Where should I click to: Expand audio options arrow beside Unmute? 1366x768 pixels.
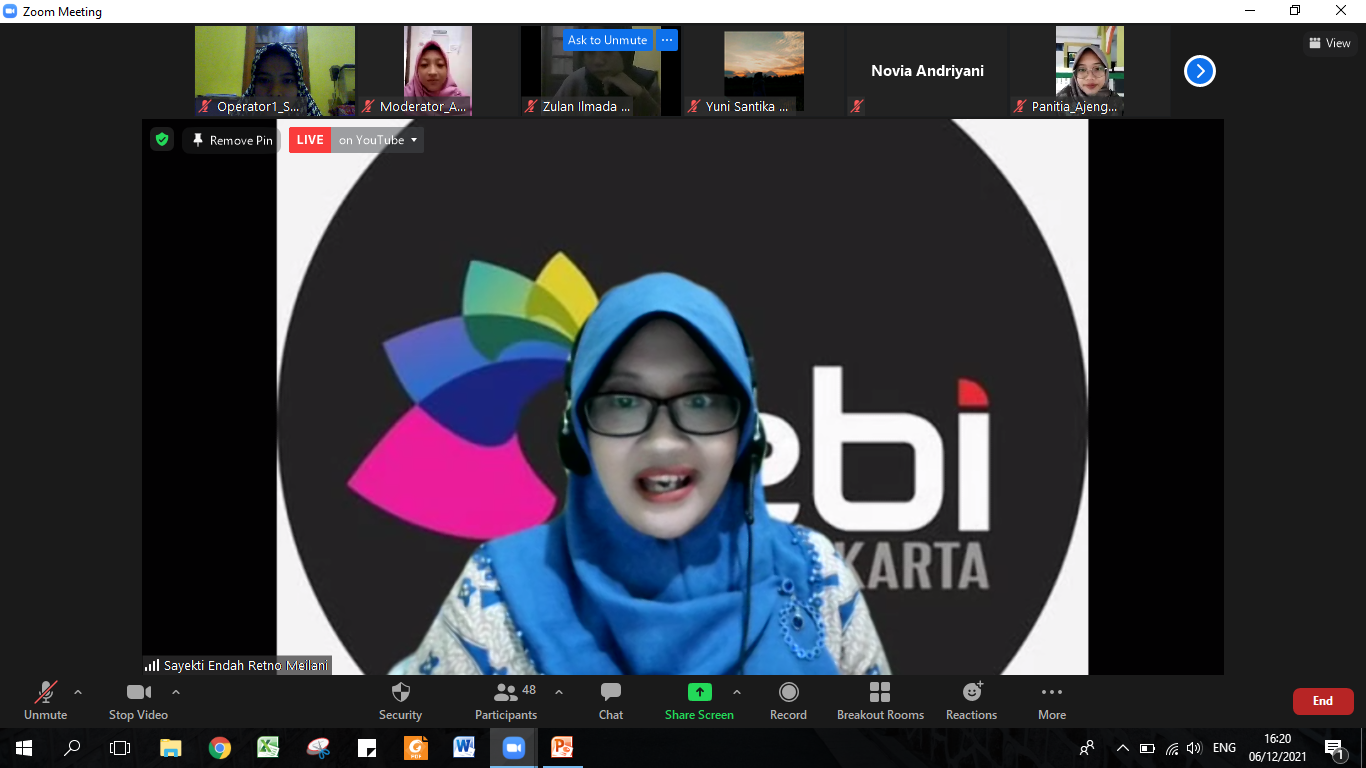[x=78, y=692]
